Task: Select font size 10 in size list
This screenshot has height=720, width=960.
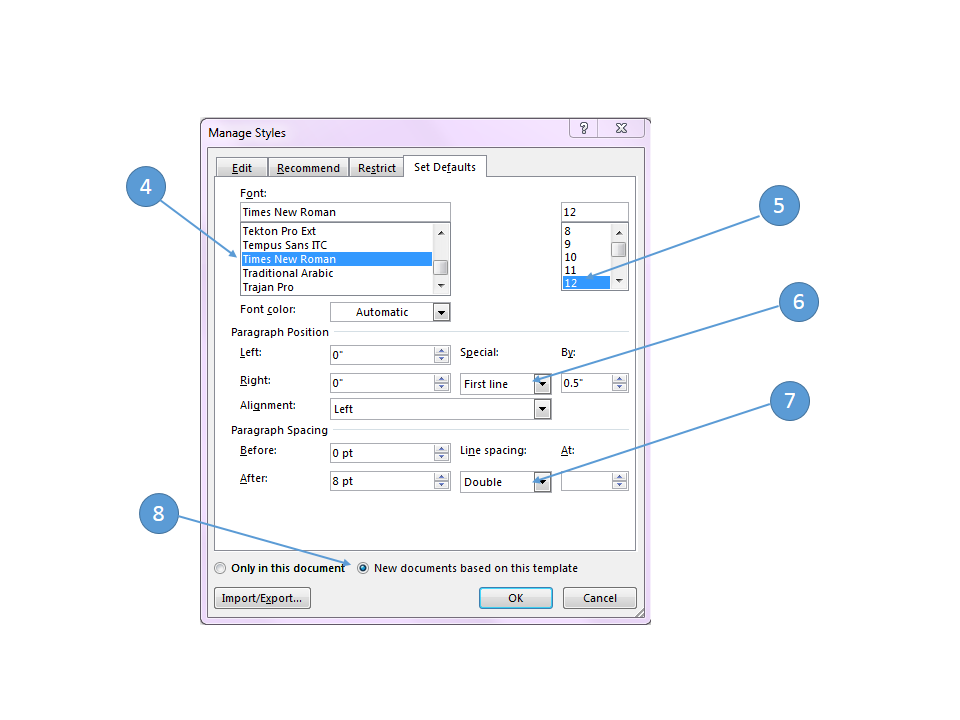Action: [570, 257]
